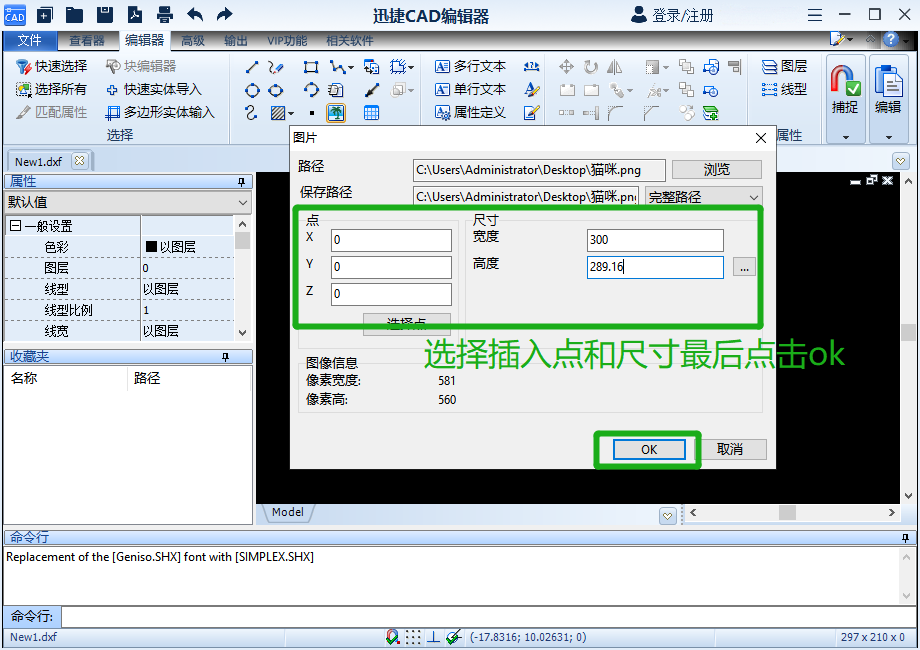Select the Rectangle drawing tool
This screenshot has height=650, width=920.
pyautogui.click(x=311, y=67)
